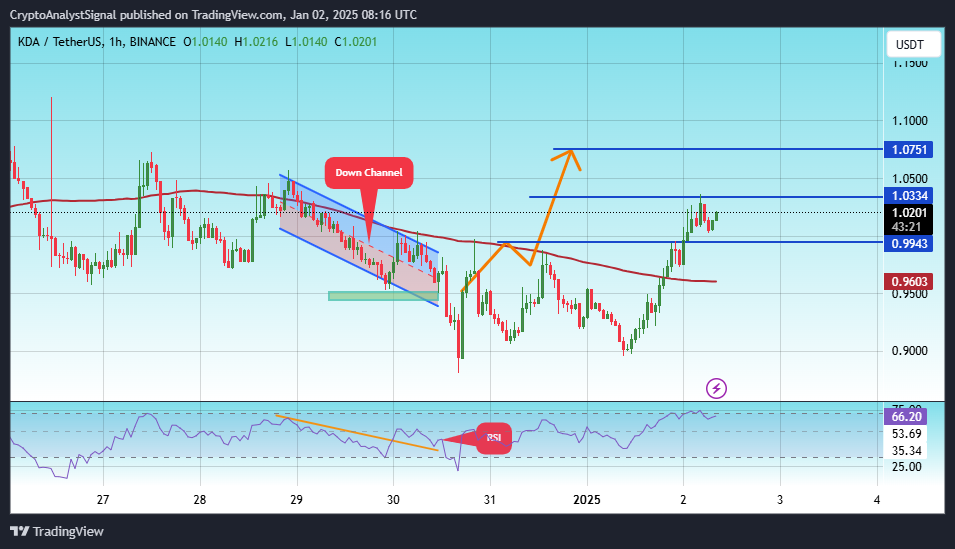Click the 25.00 RSI scale value

906,467
